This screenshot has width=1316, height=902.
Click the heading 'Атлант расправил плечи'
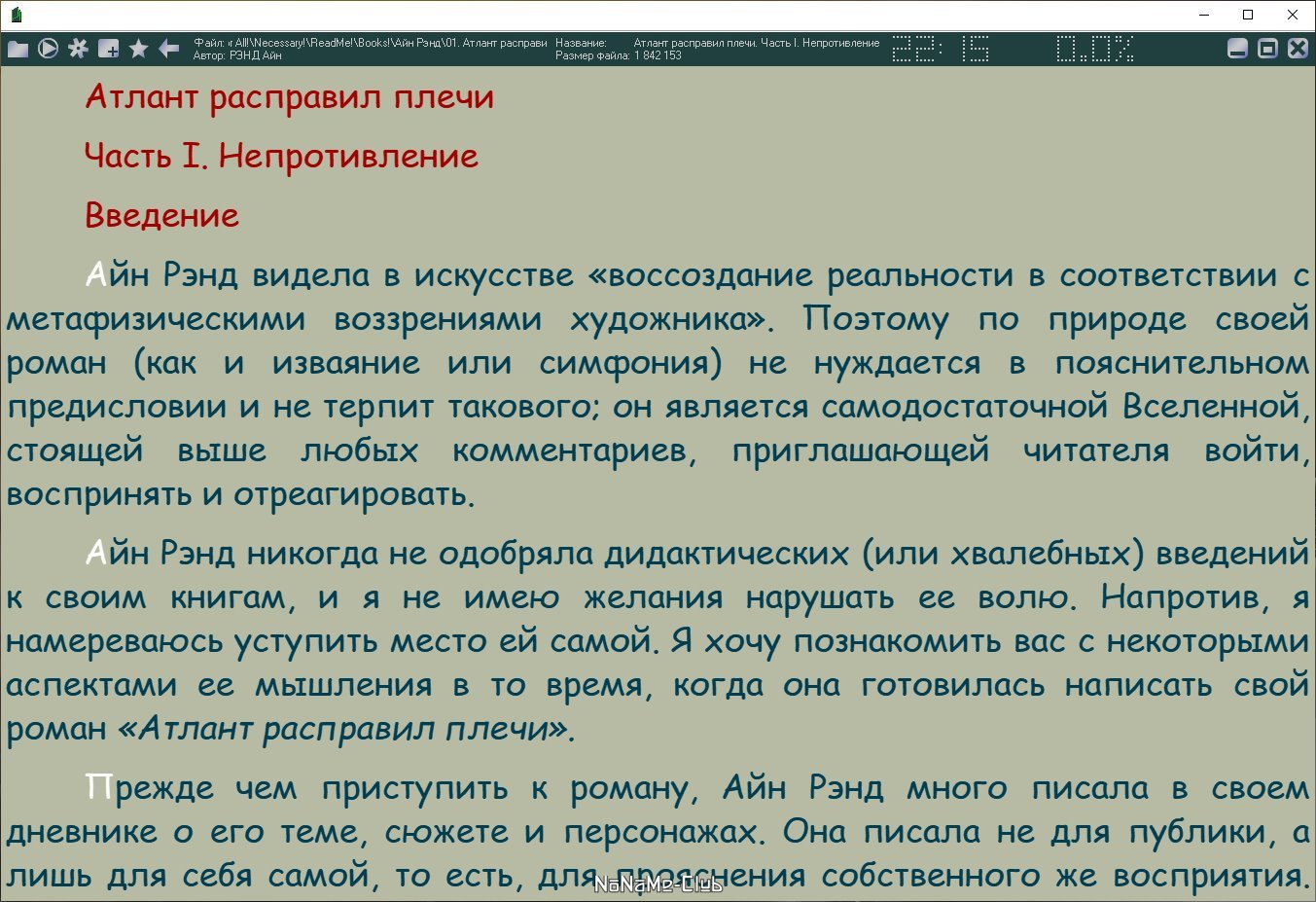pos(290,97)
